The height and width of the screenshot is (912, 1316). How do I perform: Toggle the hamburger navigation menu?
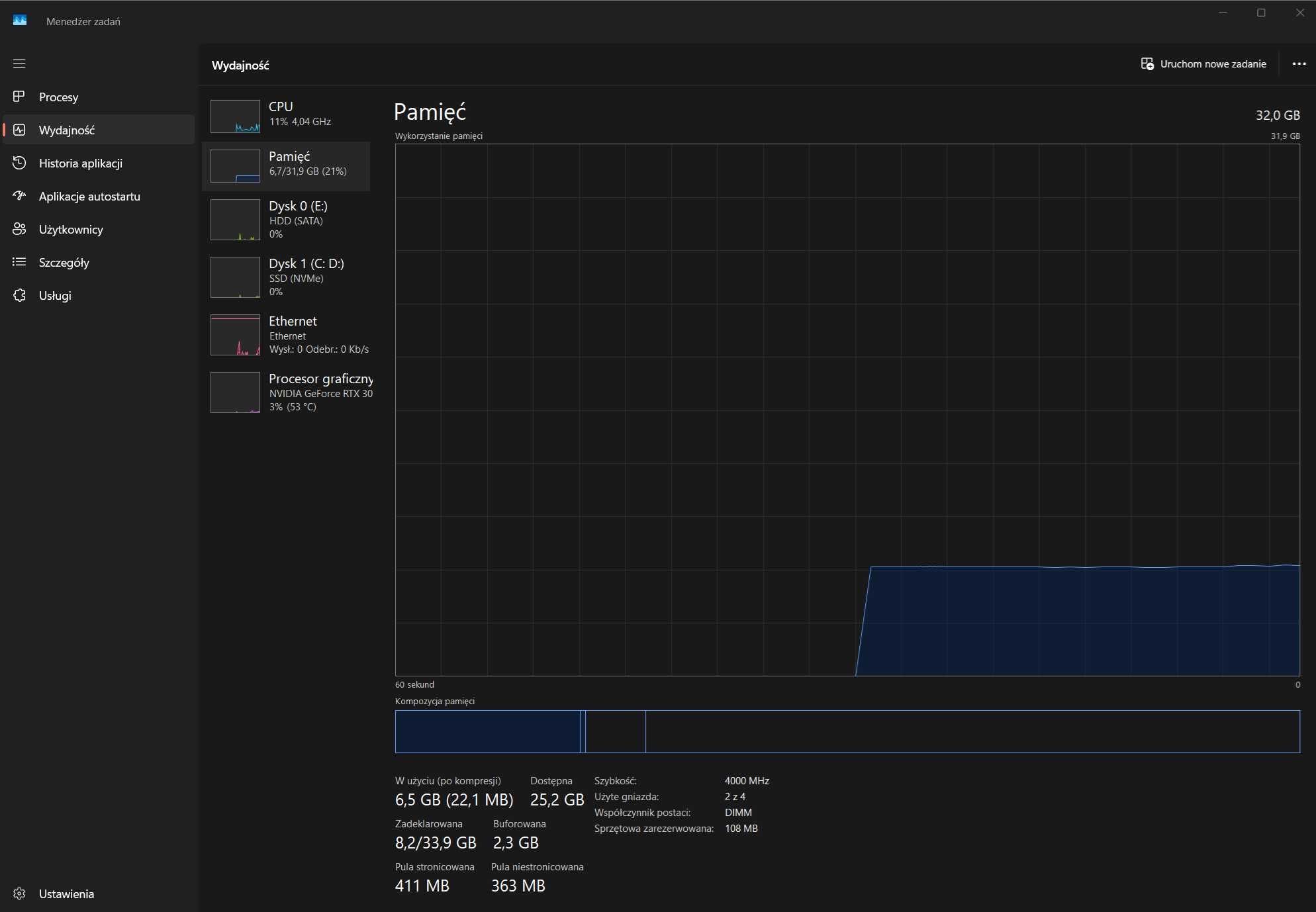point(19,64)
